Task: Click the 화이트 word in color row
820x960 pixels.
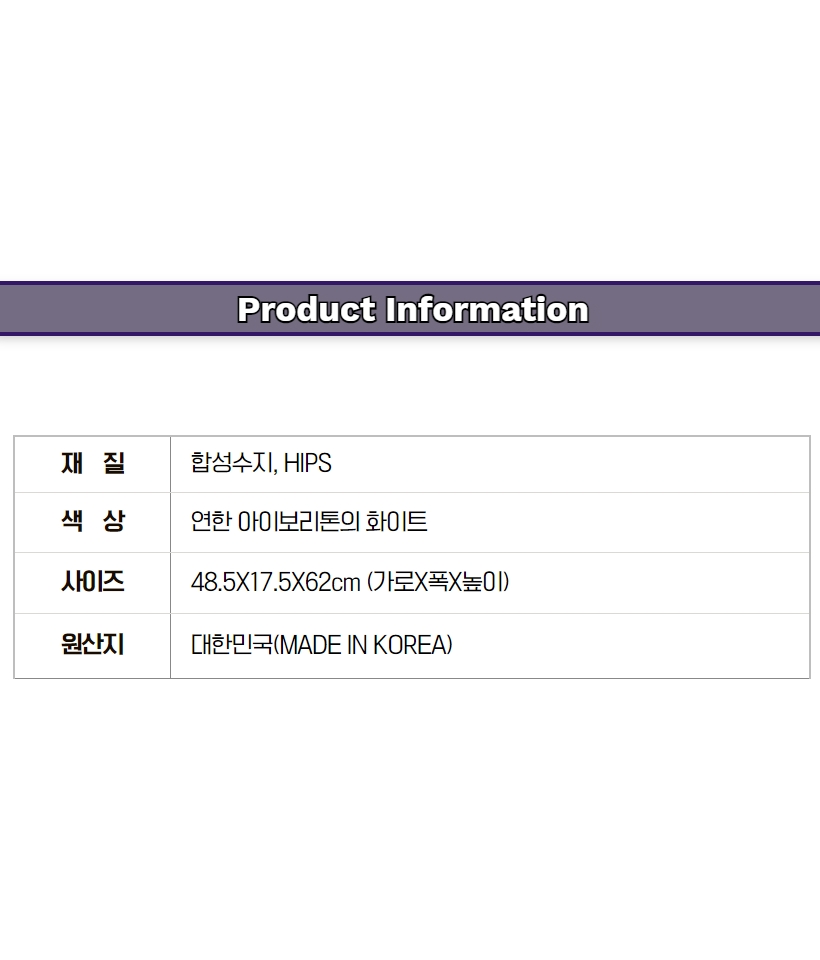Action: (x=396, y=522)
